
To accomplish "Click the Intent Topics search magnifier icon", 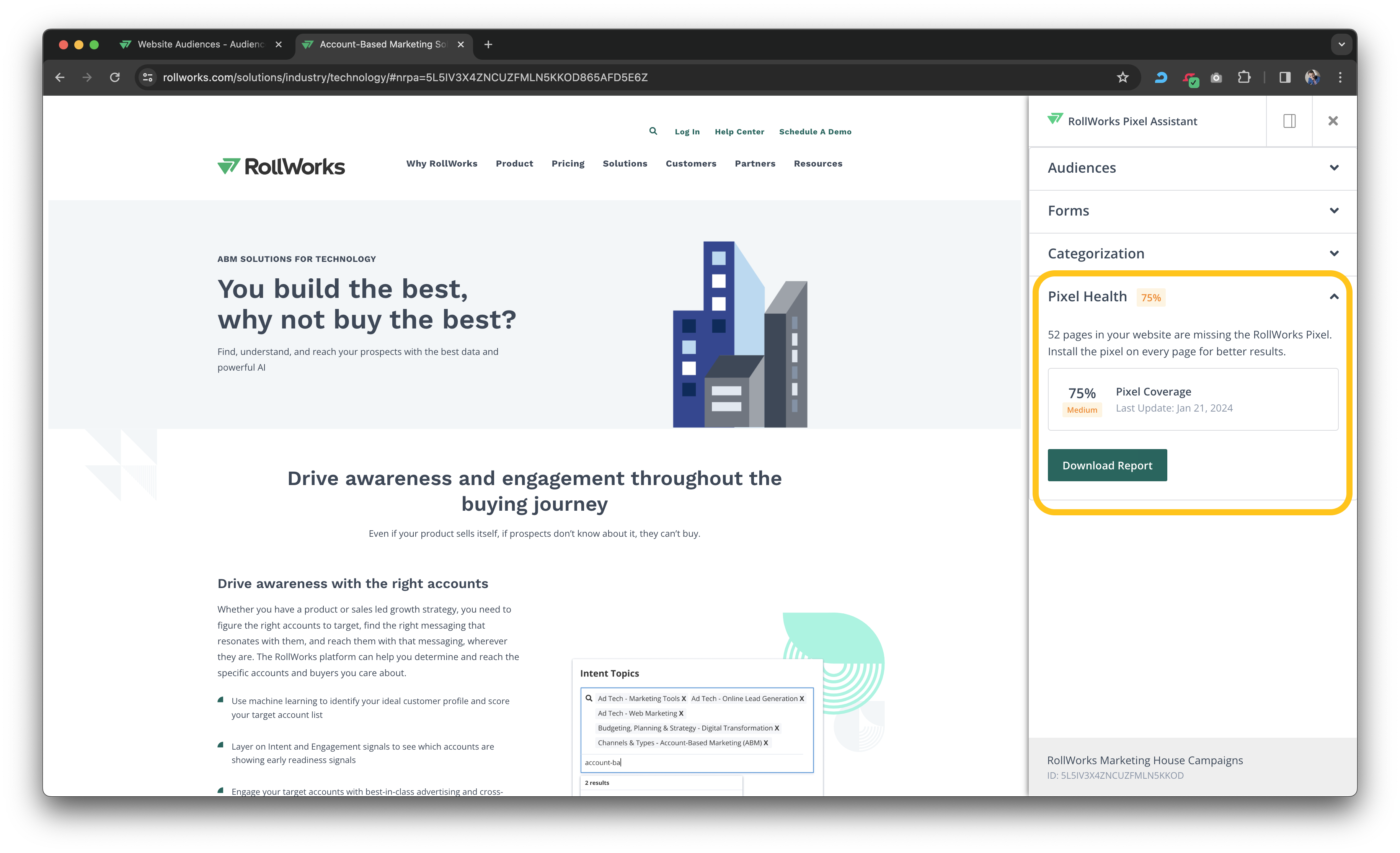I will point(589,699).
